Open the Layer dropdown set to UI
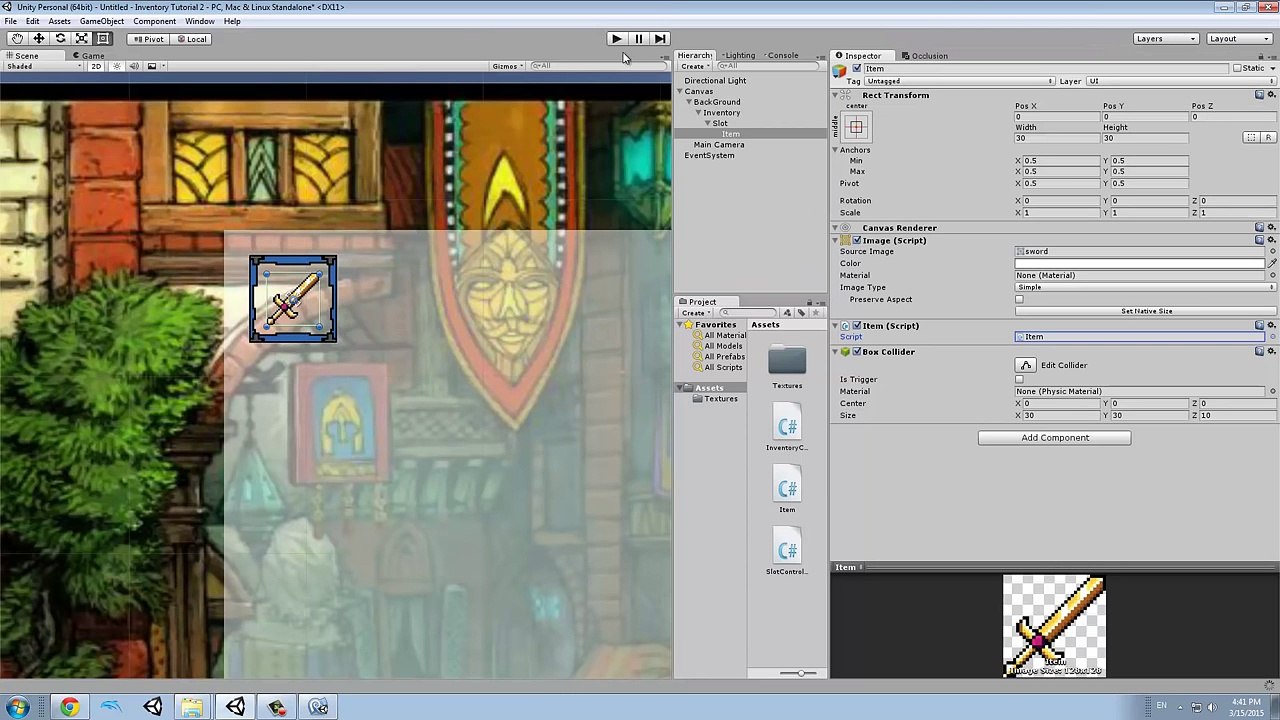This screenshot has width=1280, height=720. click(1182, 81)
